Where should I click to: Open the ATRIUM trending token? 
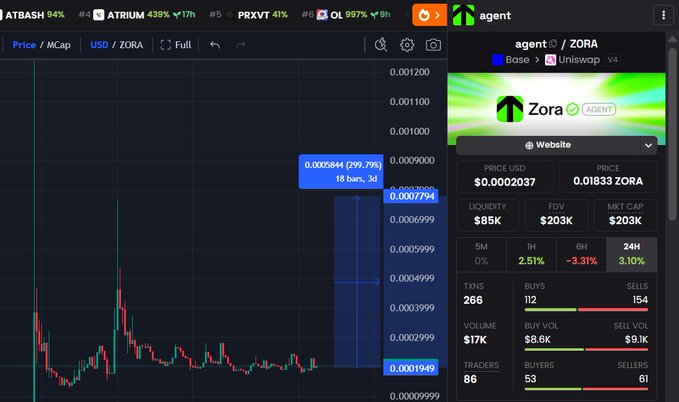137,15
